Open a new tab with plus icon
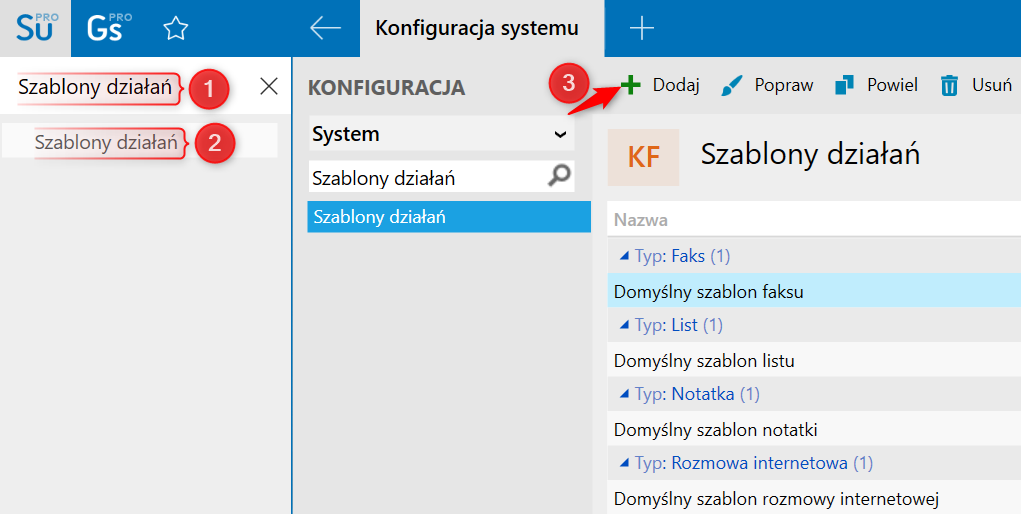Viewport: 1021px width, 514px height. tap(641, 29)
